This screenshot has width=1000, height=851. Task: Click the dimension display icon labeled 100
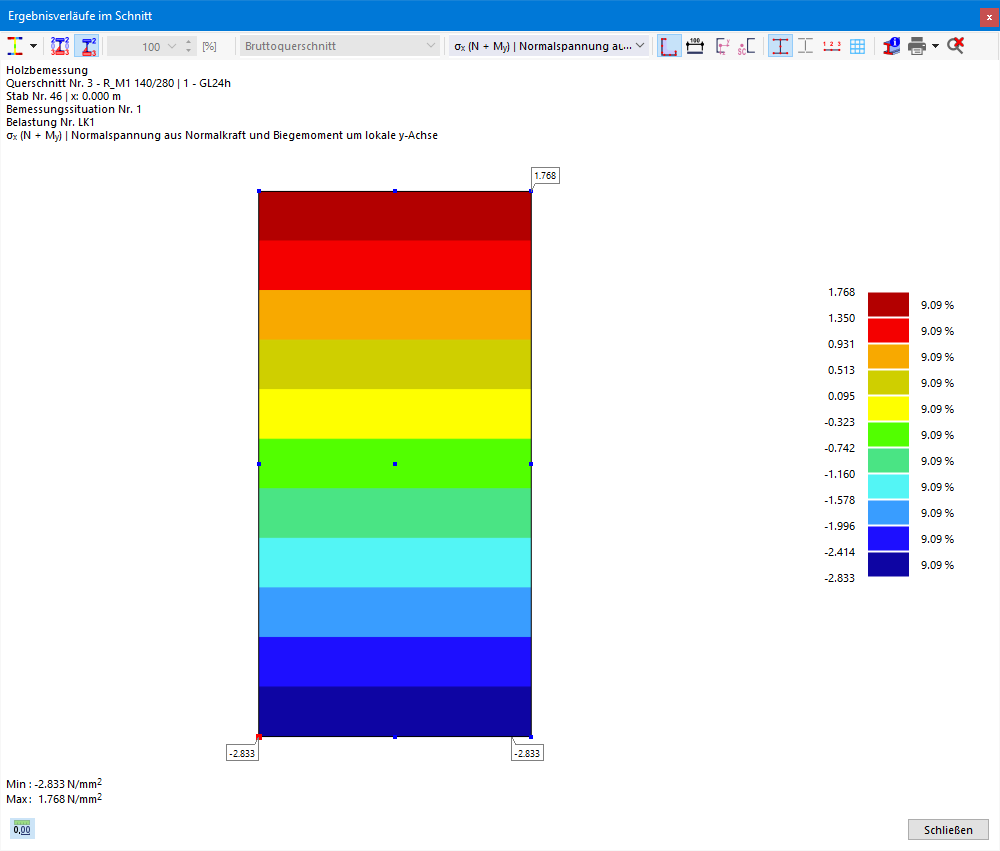click(695, 46)
